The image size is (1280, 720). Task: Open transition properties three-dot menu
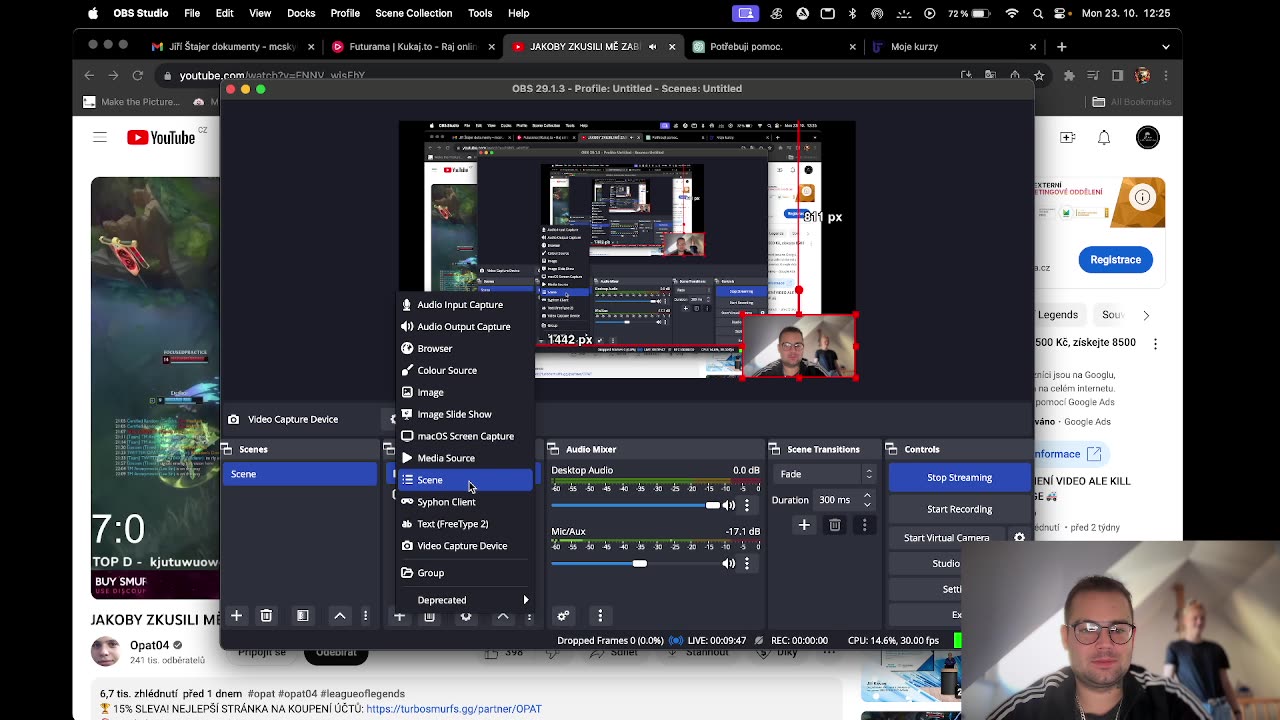[x=865, y=525]
